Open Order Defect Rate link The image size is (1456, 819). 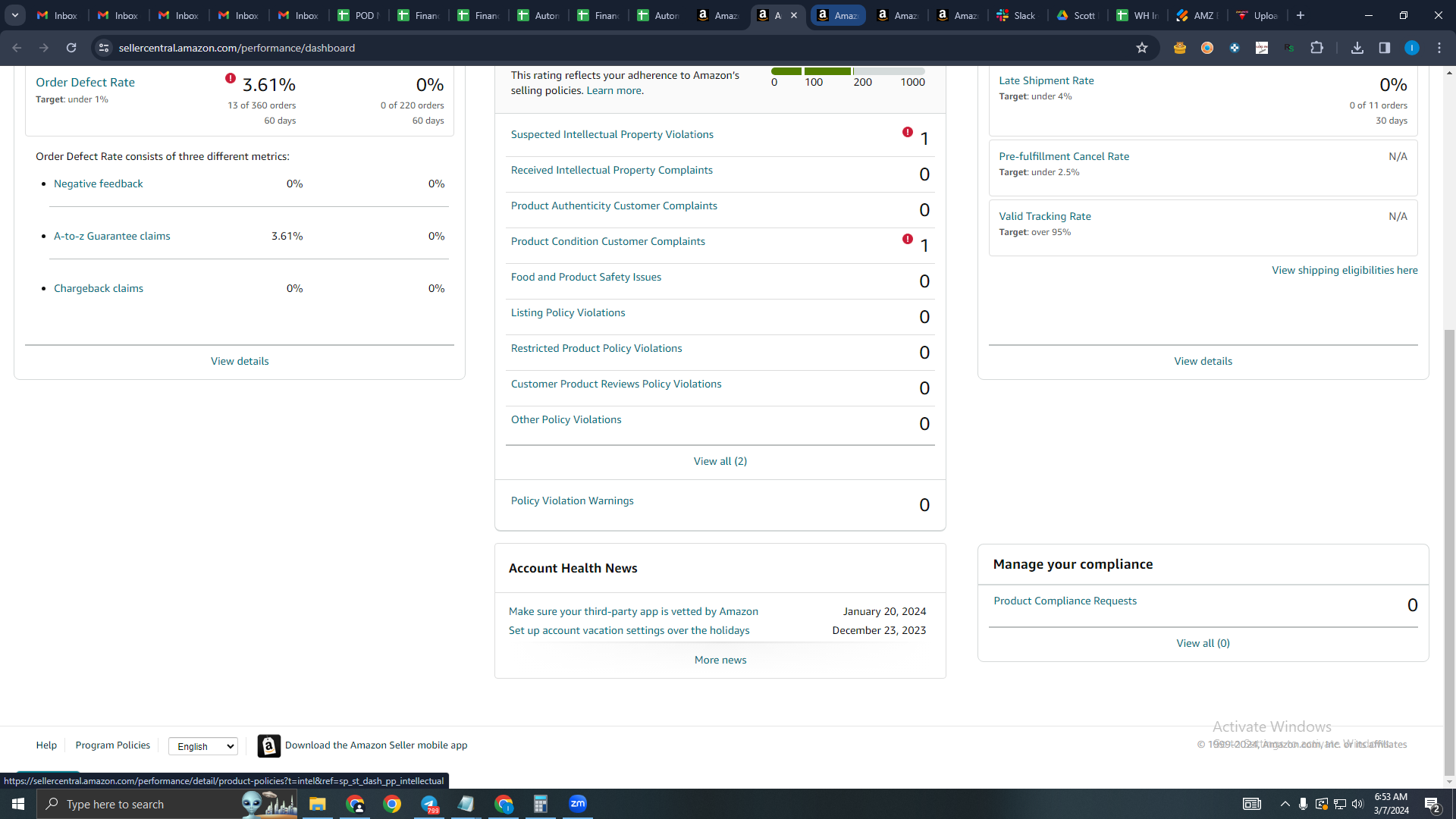[x=85, y=82]
